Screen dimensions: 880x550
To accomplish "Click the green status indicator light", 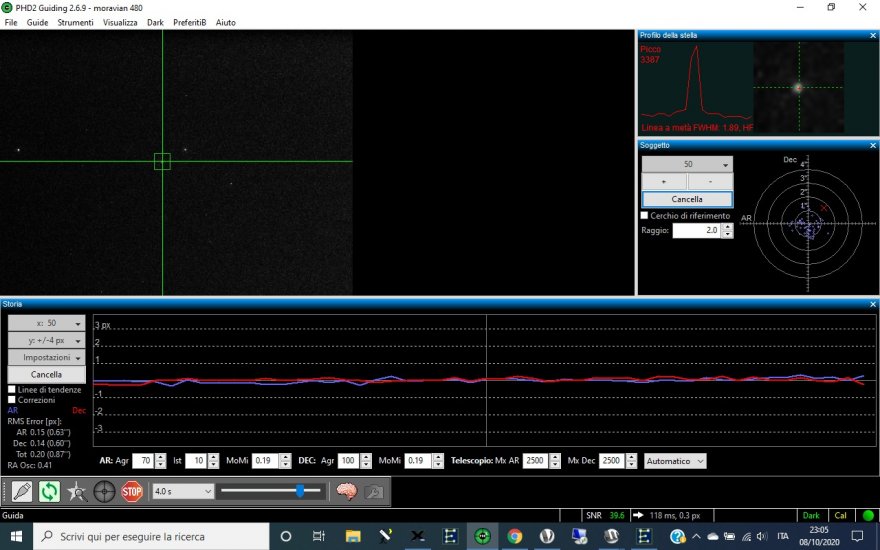I will pos(868,515).
